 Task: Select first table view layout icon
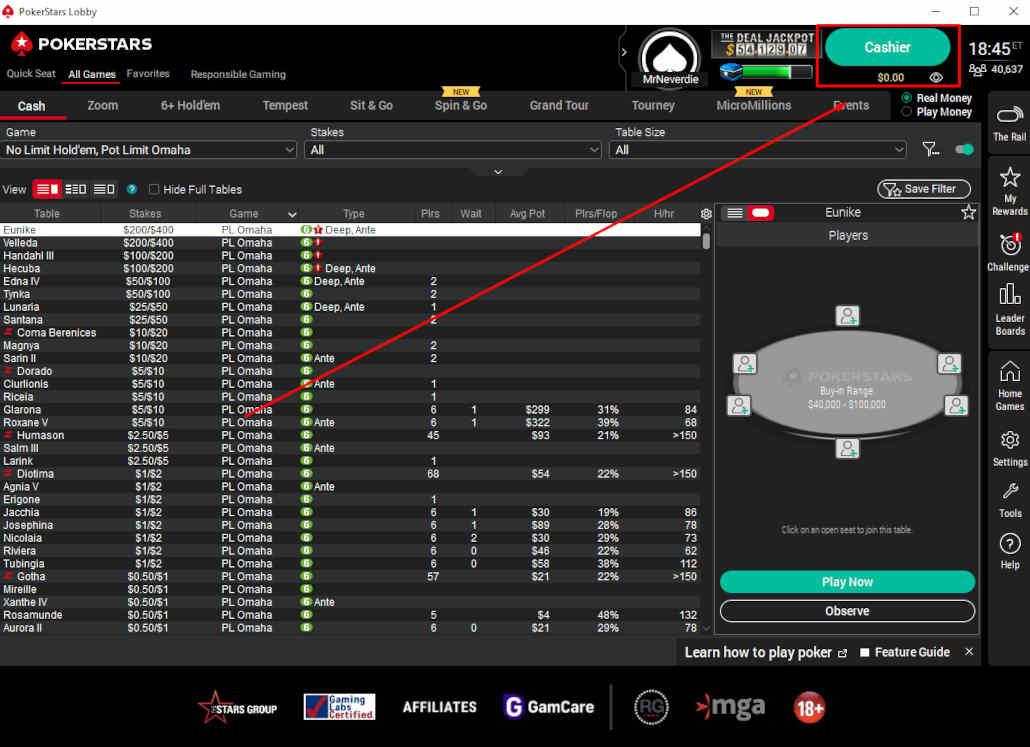[47, 189]
